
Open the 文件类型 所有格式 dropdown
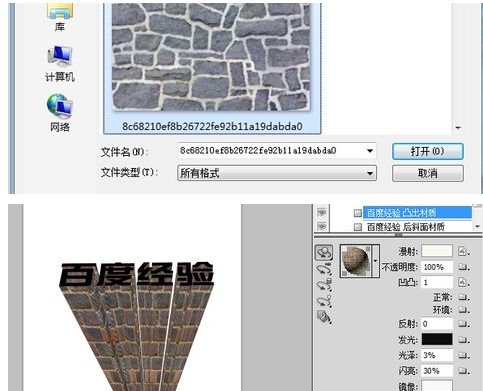pyautogui.click(x=277, y=173)
